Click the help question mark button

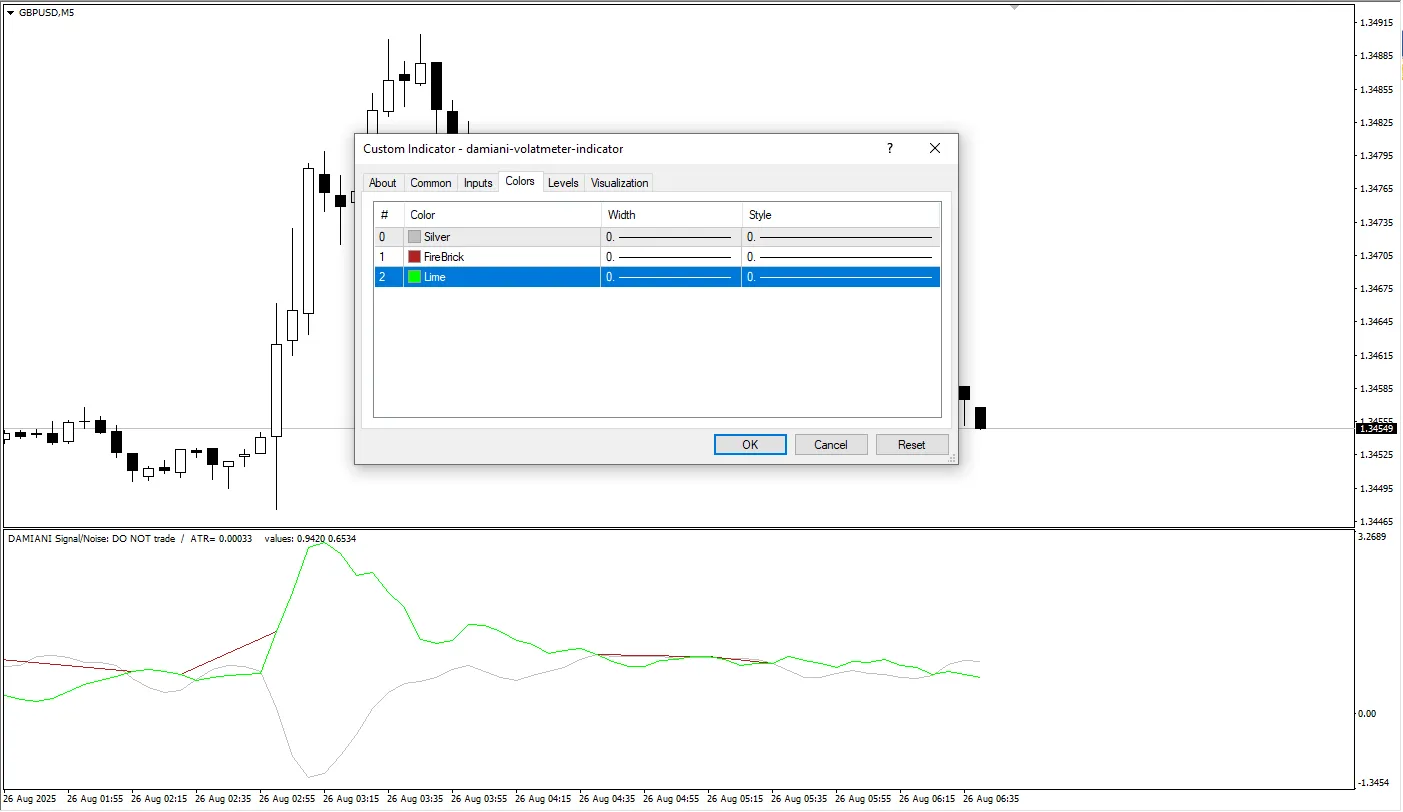pyautogui.click(x=889, y=148)
